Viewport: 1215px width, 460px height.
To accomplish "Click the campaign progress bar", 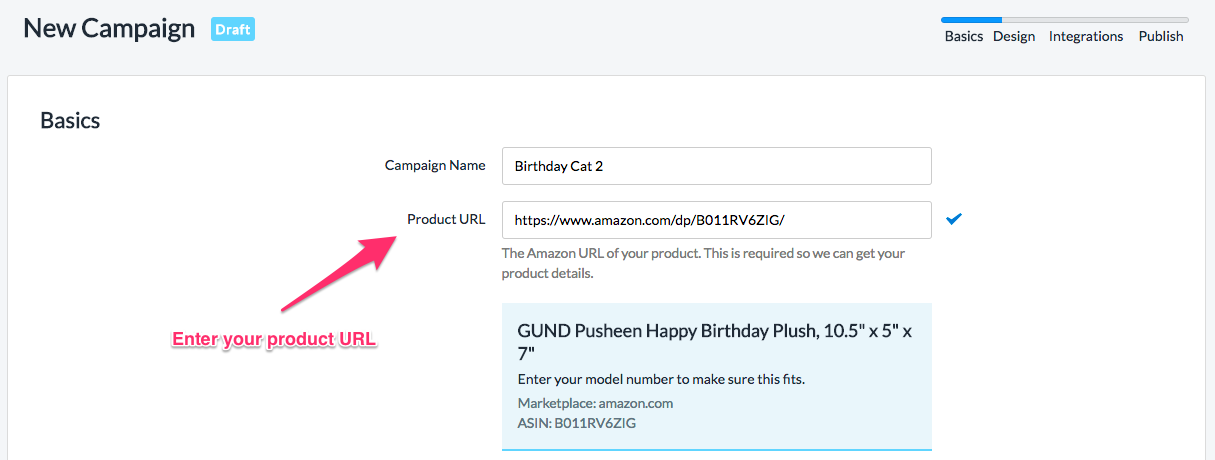I will pos(1064,19).
